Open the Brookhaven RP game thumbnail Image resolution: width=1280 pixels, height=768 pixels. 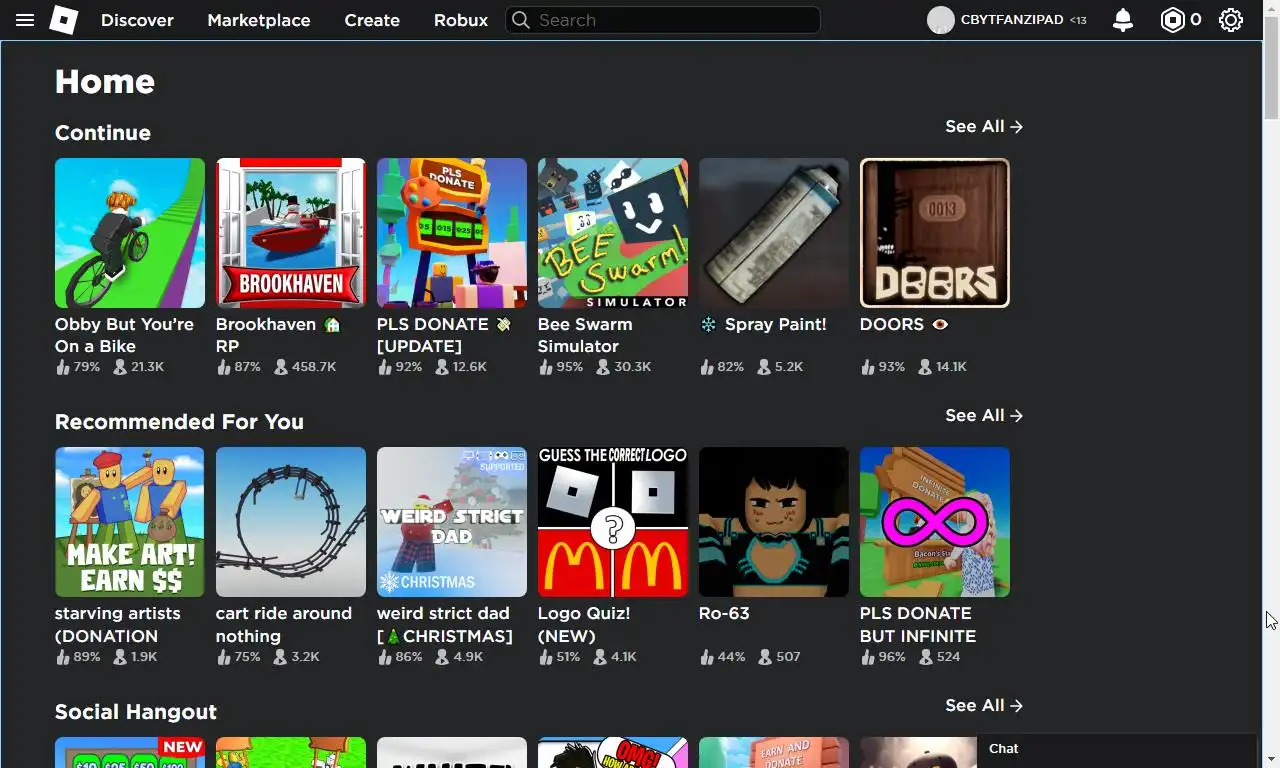click(291, 233)
